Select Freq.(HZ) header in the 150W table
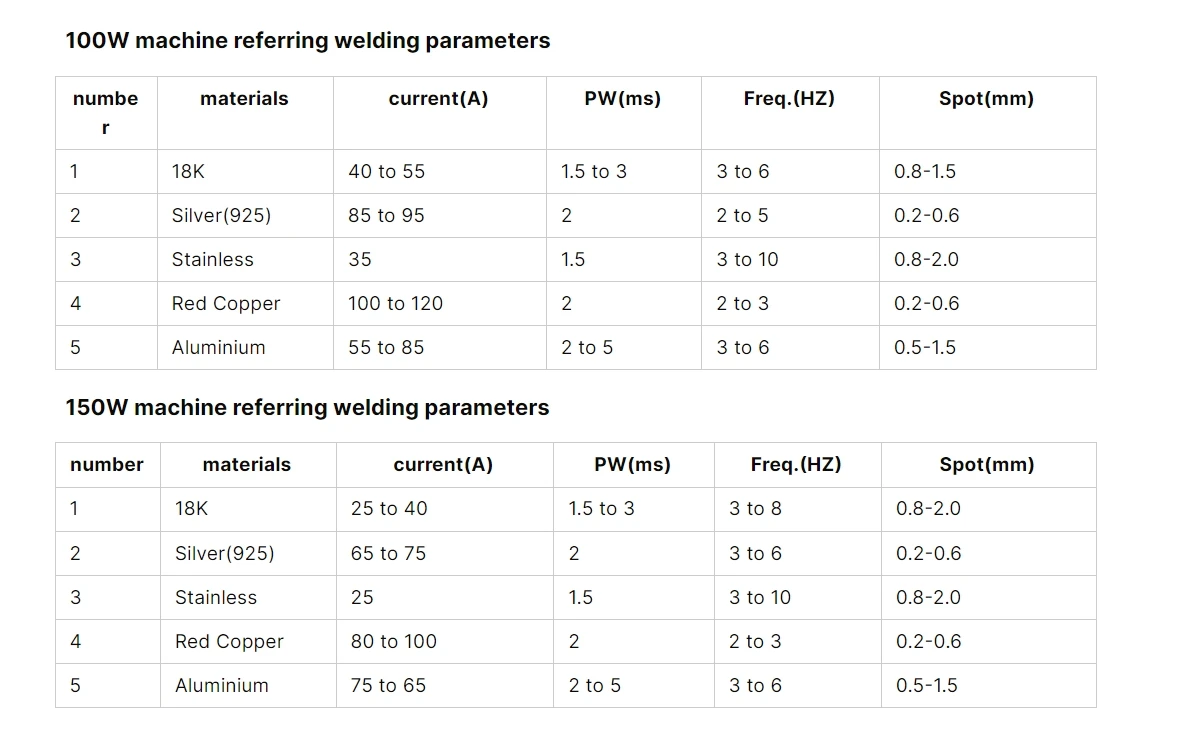 796,465
